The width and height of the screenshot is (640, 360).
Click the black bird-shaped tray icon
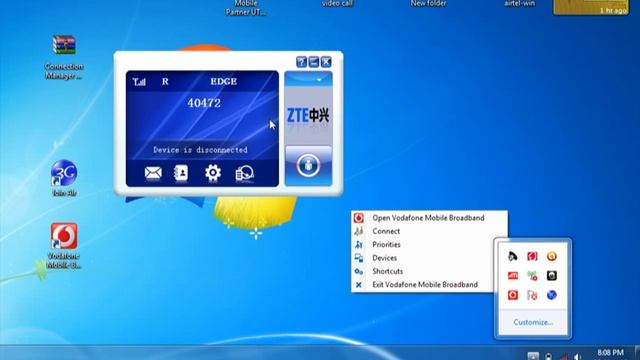coord(513,256)
